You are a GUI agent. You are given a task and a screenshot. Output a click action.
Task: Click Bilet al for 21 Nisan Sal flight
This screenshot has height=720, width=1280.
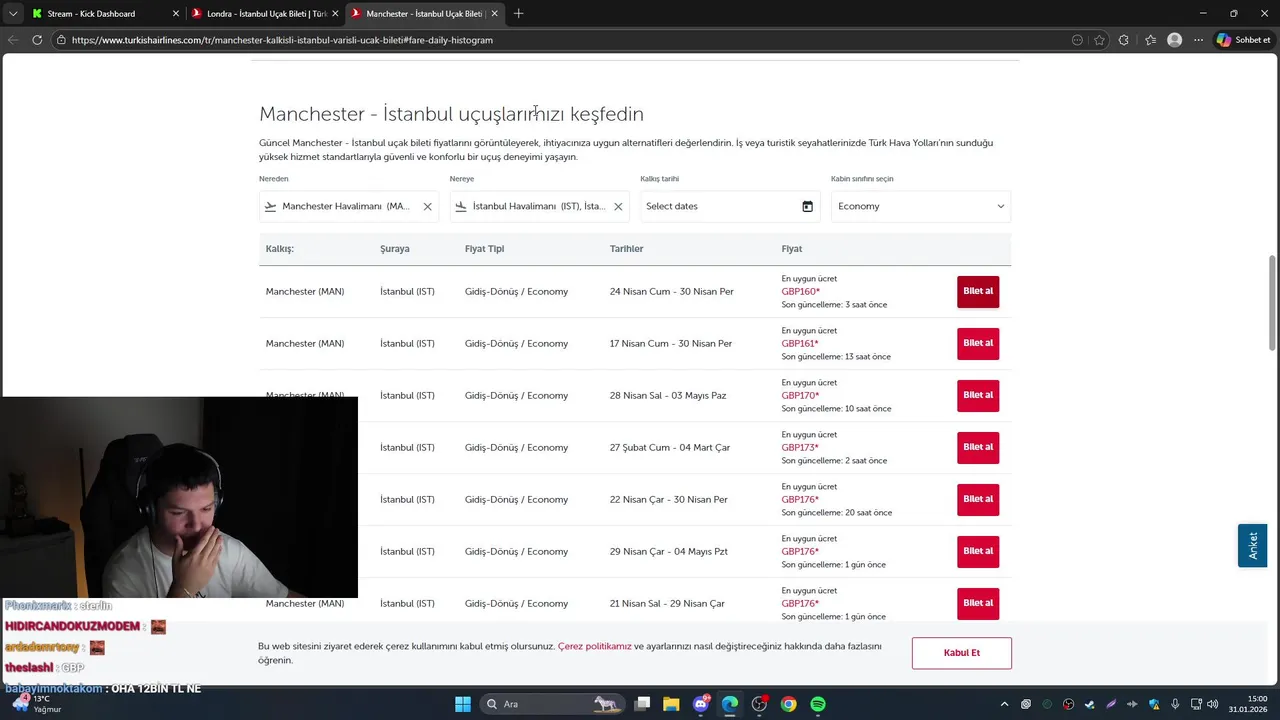(978, 604)
